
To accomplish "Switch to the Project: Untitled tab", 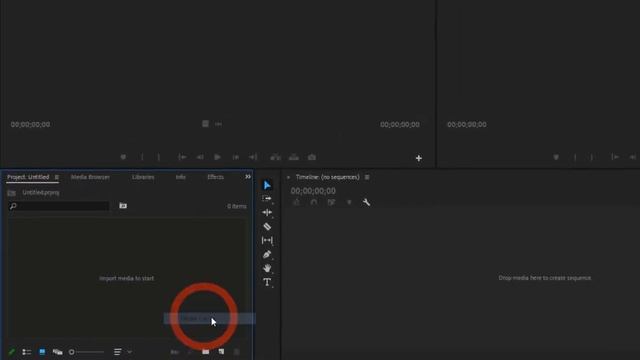I will click(28, 177).
